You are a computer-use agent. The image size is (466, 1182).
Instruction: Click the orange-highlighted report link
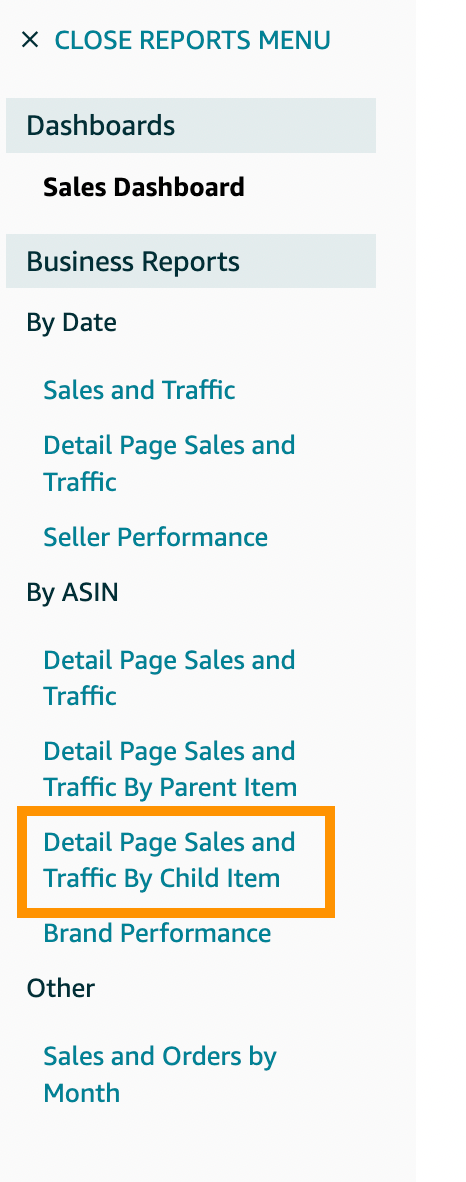[169, 860]
